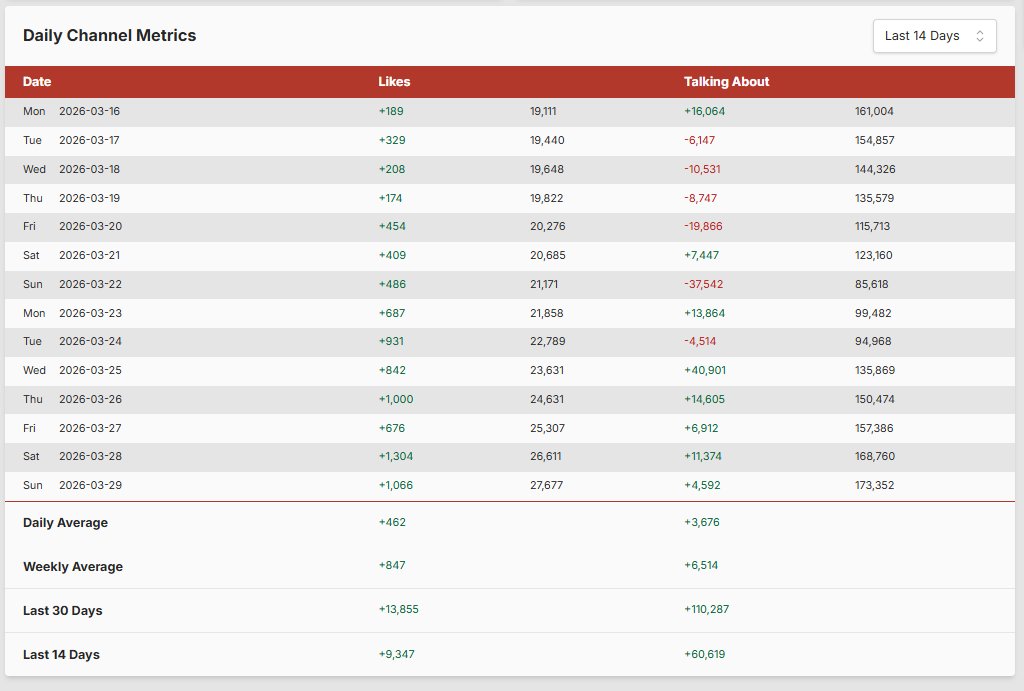The width and height of the screenshot is (1024, 691).
Task: Click the +40,901 talking about change
Action: (x=705, y=370)
